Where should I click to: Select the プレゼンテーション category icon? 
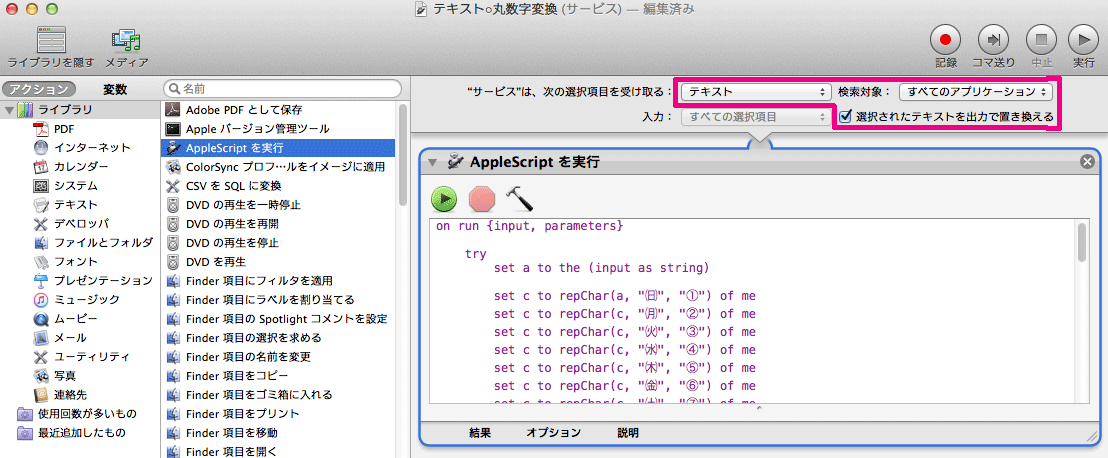41,281
